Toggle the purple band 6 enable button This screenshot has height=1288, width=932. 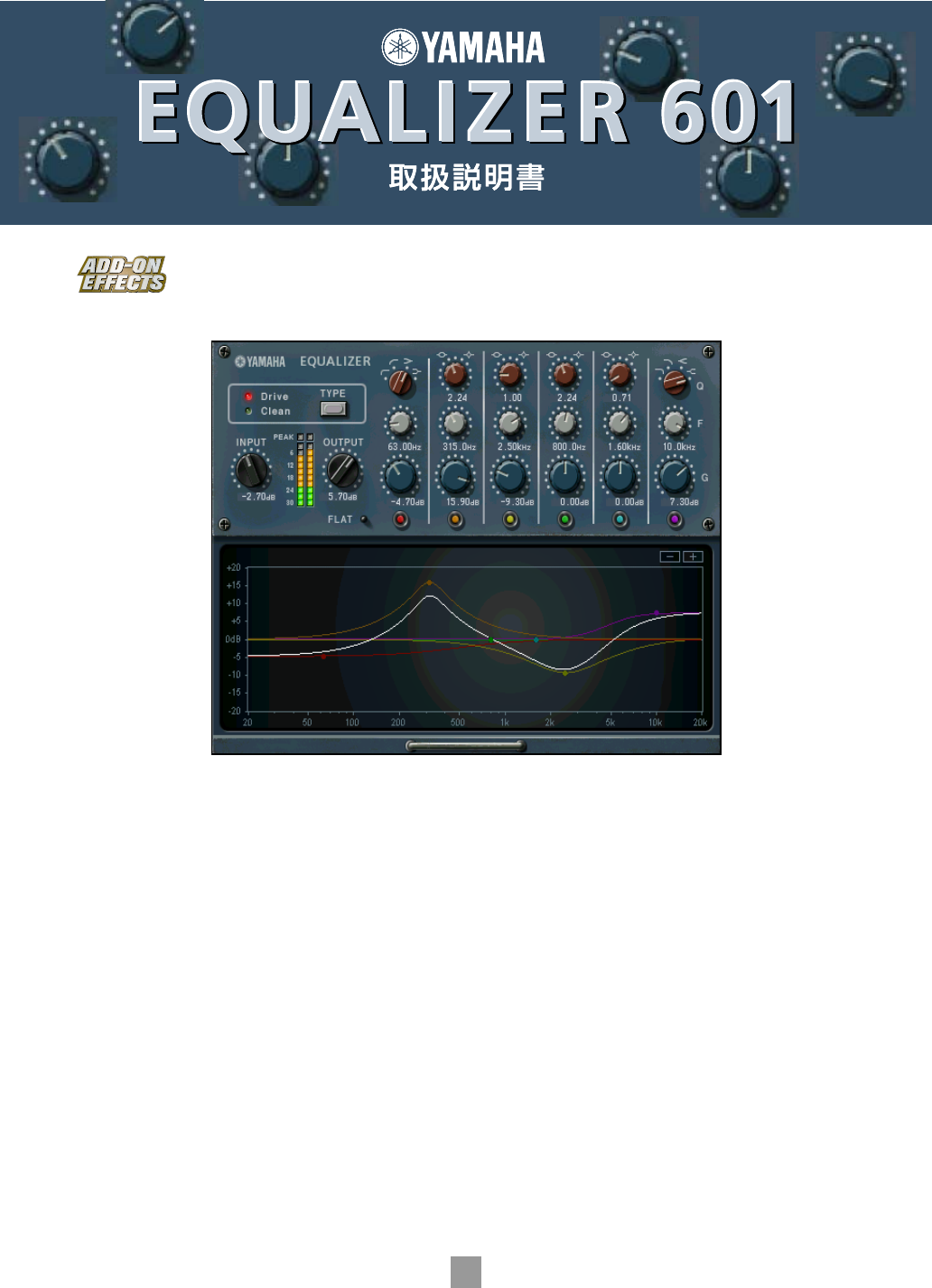675,519
